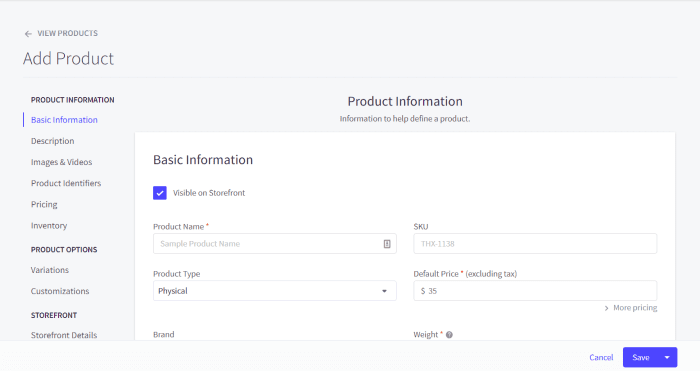Cancel adding the product
700x371 pixels.
point(601,357)
